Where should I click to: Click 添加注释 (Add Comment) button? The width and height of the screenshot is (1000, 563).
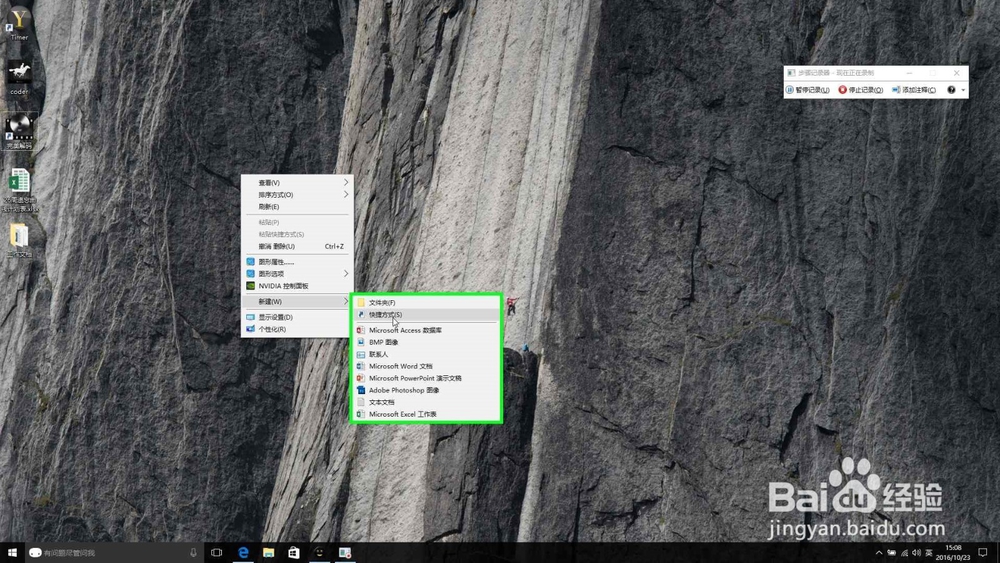(914, 90)
